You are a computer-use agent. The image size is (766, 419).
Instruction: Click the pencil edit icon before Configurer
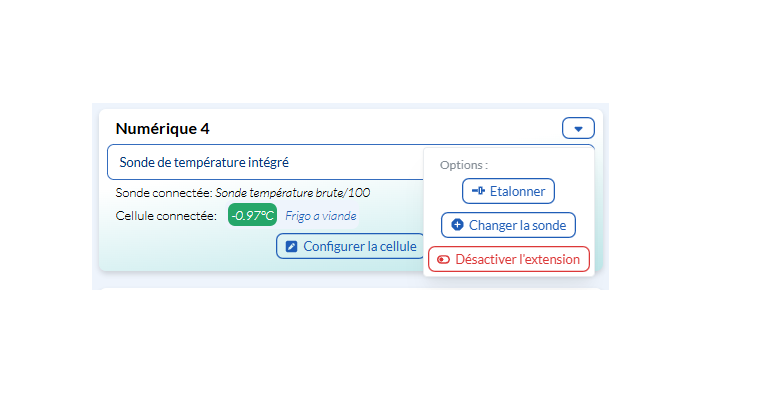pos(291,246)
